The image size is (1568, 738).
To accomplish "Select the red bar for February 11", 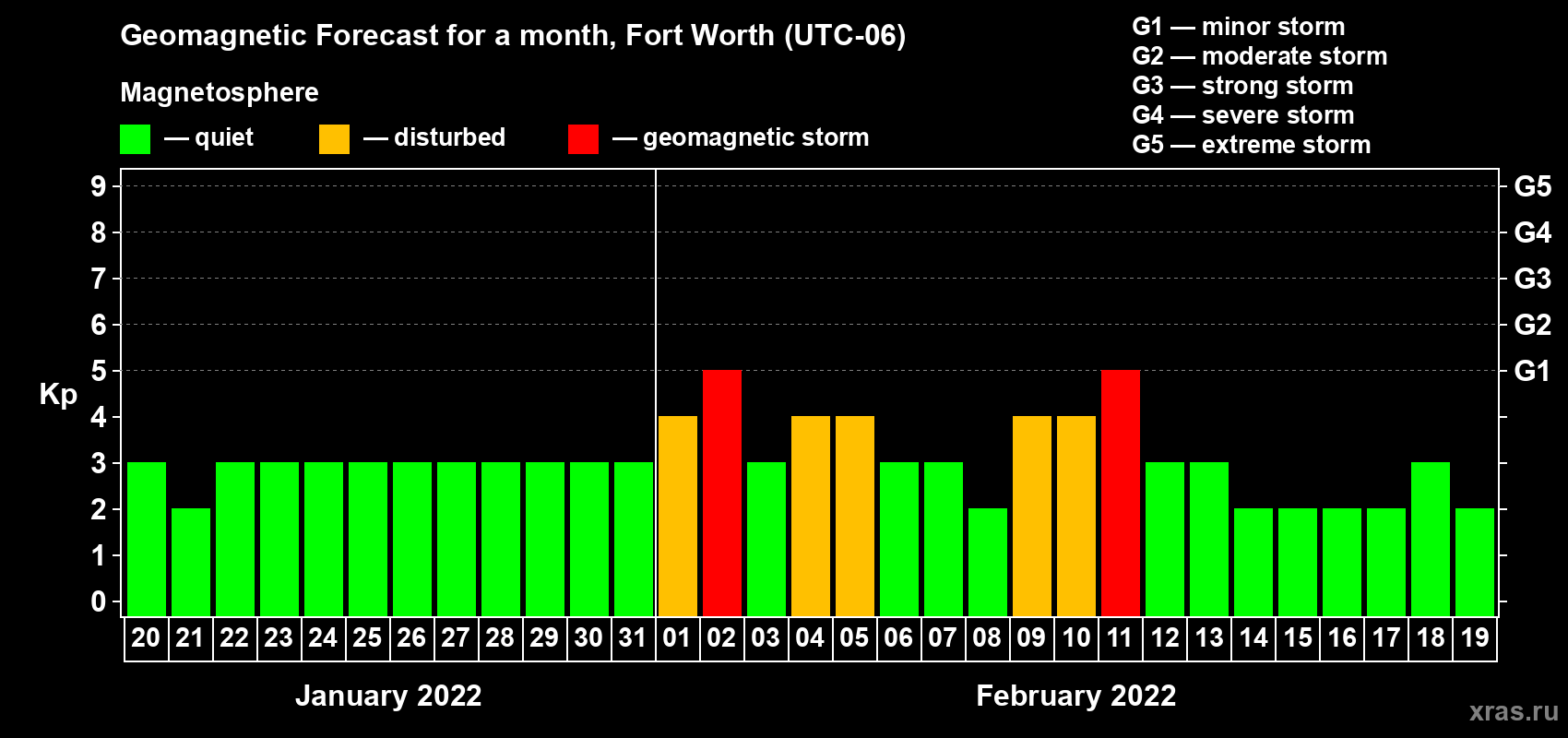I will tap(1121, 493).
